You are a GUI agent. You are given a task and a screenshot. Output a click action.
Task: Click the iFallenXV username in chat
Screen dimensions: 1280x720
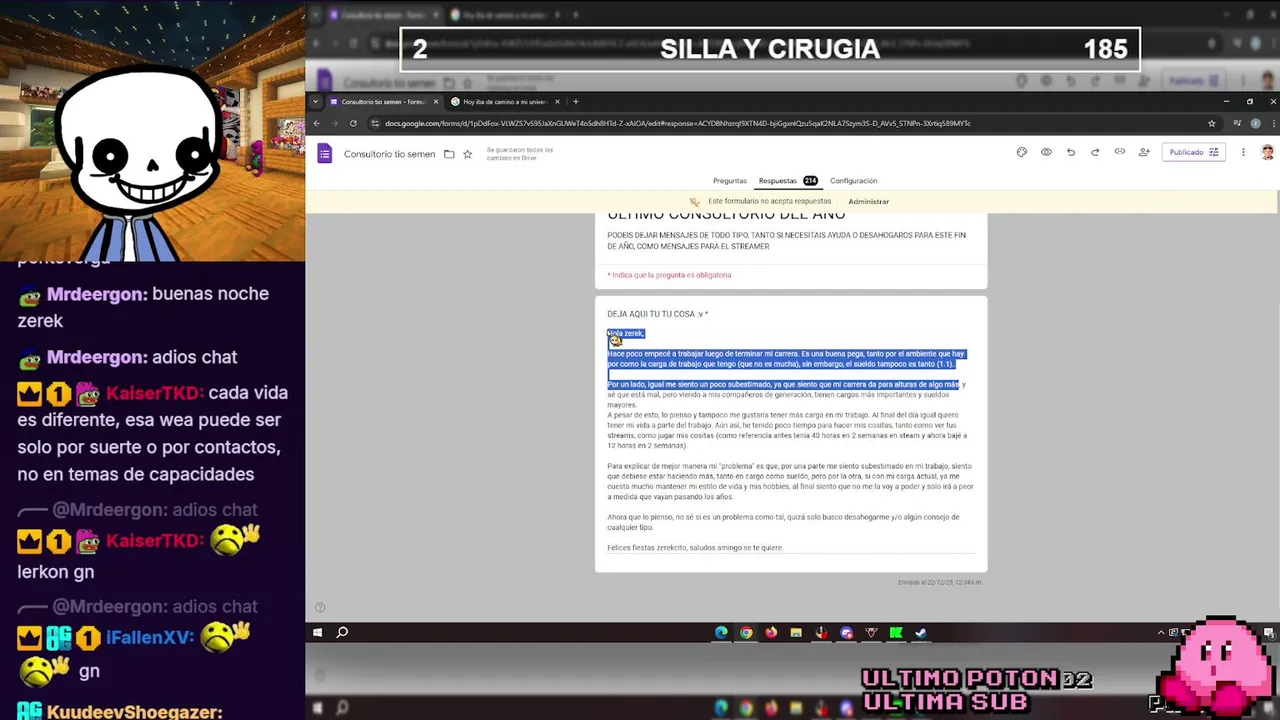click(x=150, y=637)
